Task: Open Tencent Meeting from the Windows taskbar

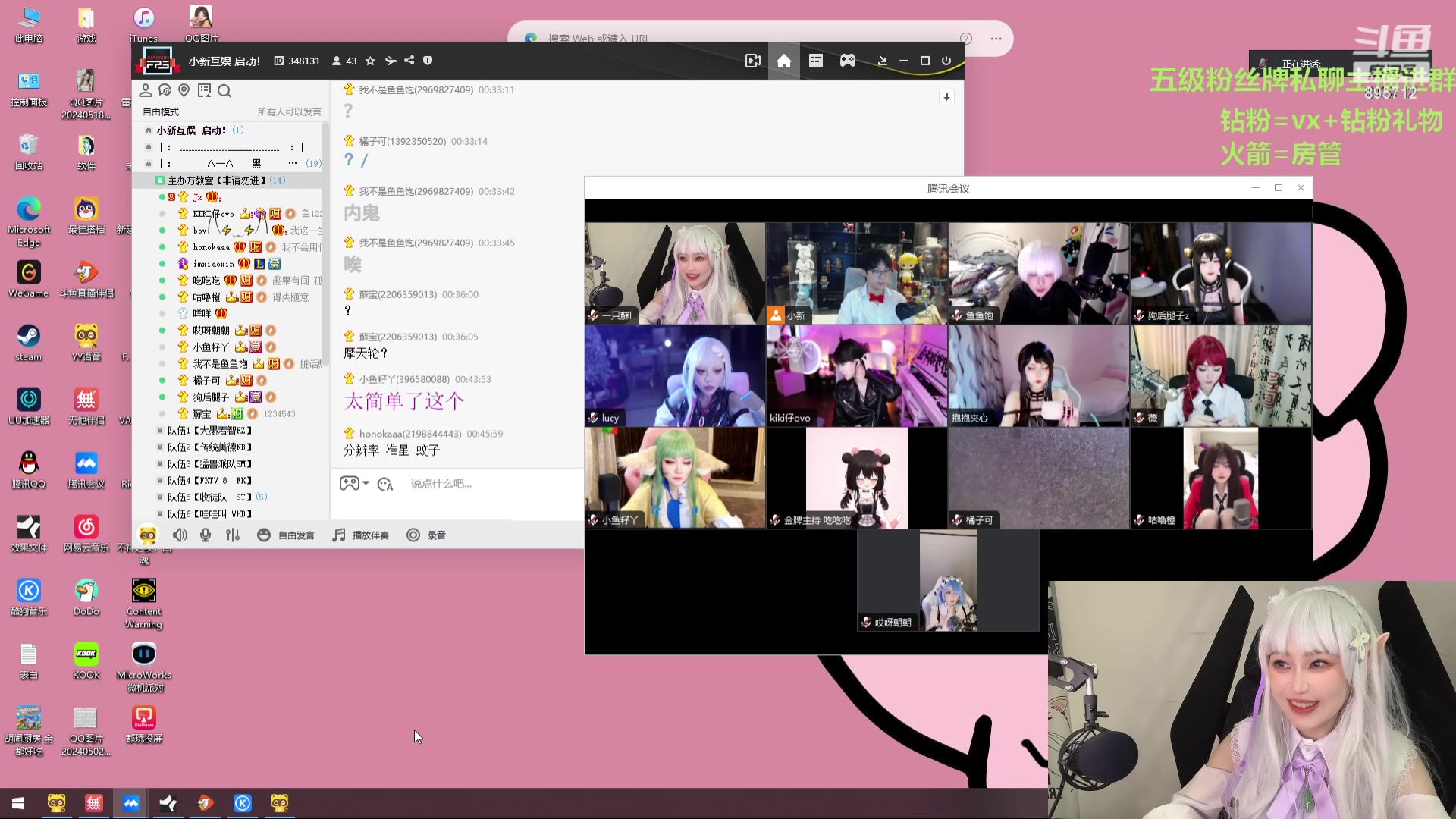Action: tap(131, 803)
